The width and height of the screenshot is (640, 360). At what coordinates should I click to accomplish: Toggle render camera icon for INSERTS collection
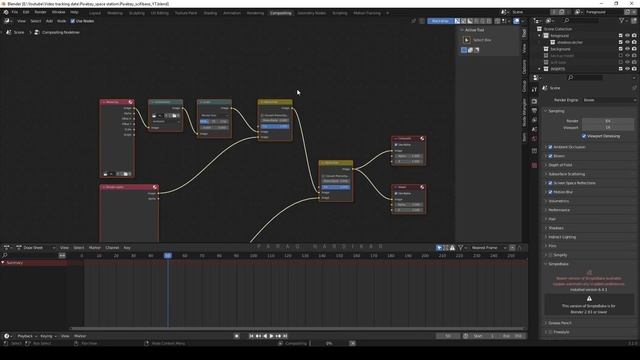pos(634,69)
